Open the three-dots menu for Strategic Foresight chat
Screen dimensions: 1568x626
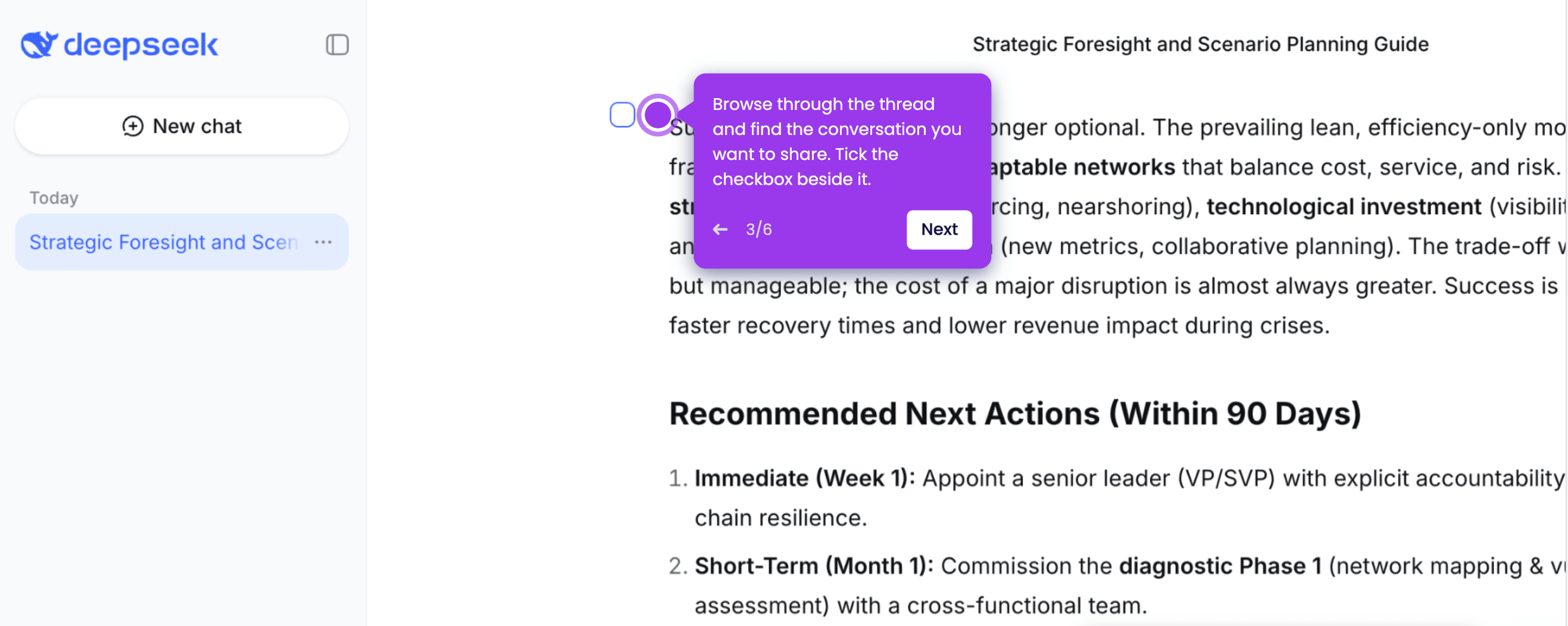coord(323,242)
